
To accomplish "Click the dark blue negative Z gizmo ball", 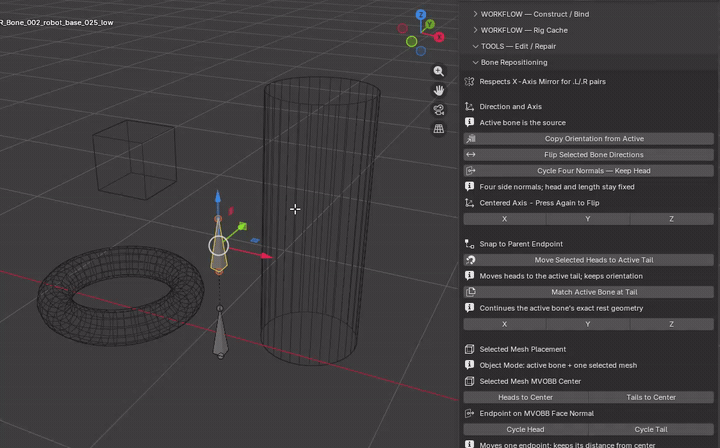I will (421, 51).
